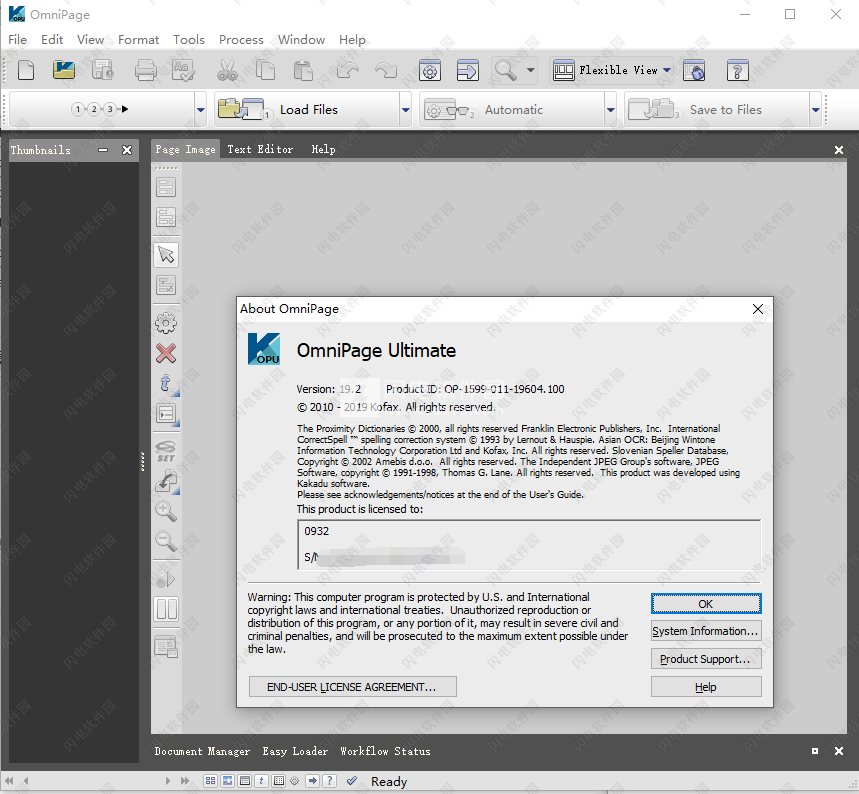Click the Undo arrow icon

tap(347, 71)
